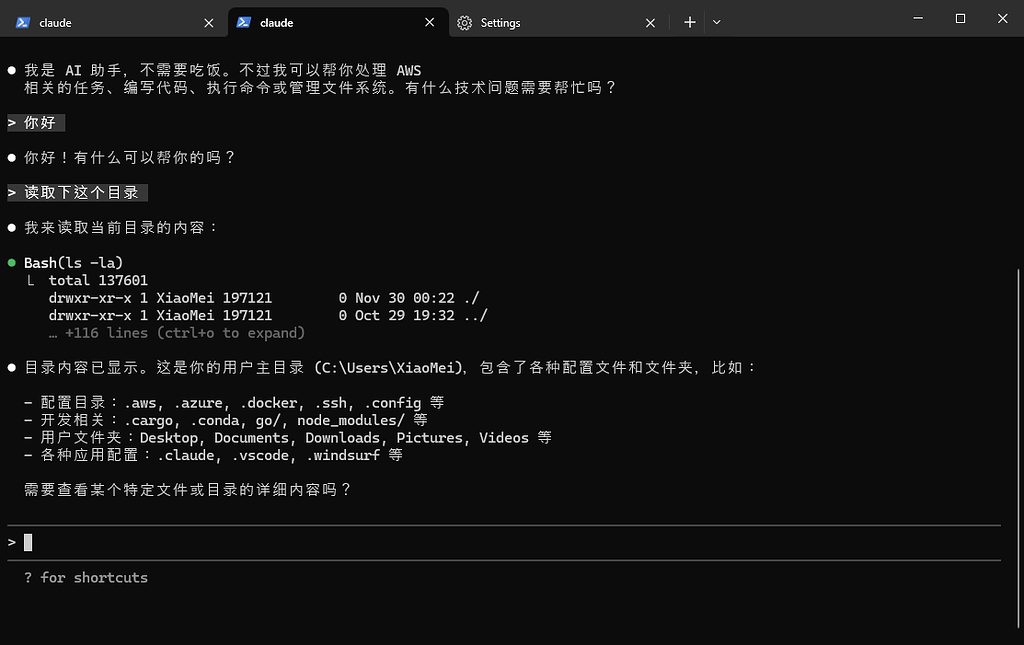1024x645 pixels.
Task: Click the '你好' user prompt line
Action: click(x=36, y=123)
